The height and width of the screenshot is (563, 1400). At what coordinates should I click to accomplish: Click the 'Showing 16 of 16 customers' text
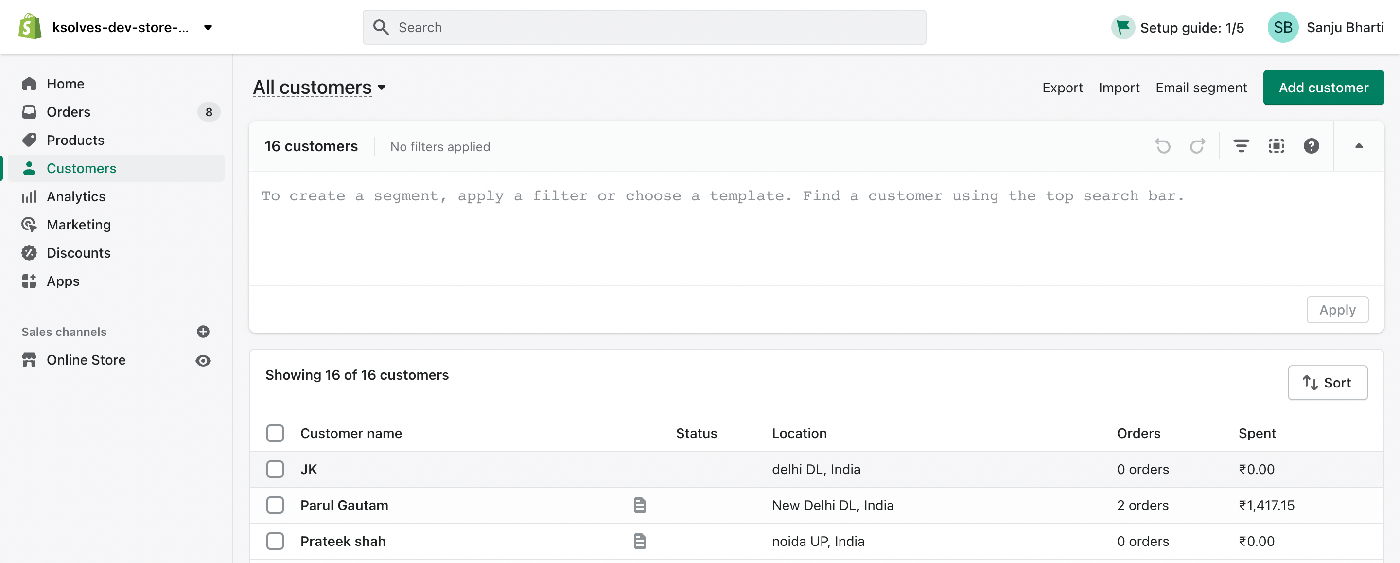(357, 375)
